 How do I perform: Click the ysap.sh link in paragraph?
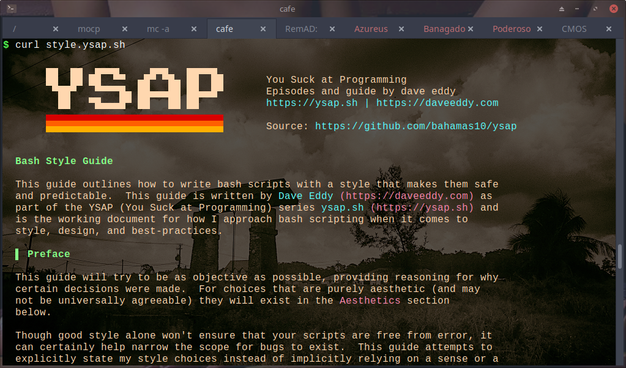pos(343,208)
